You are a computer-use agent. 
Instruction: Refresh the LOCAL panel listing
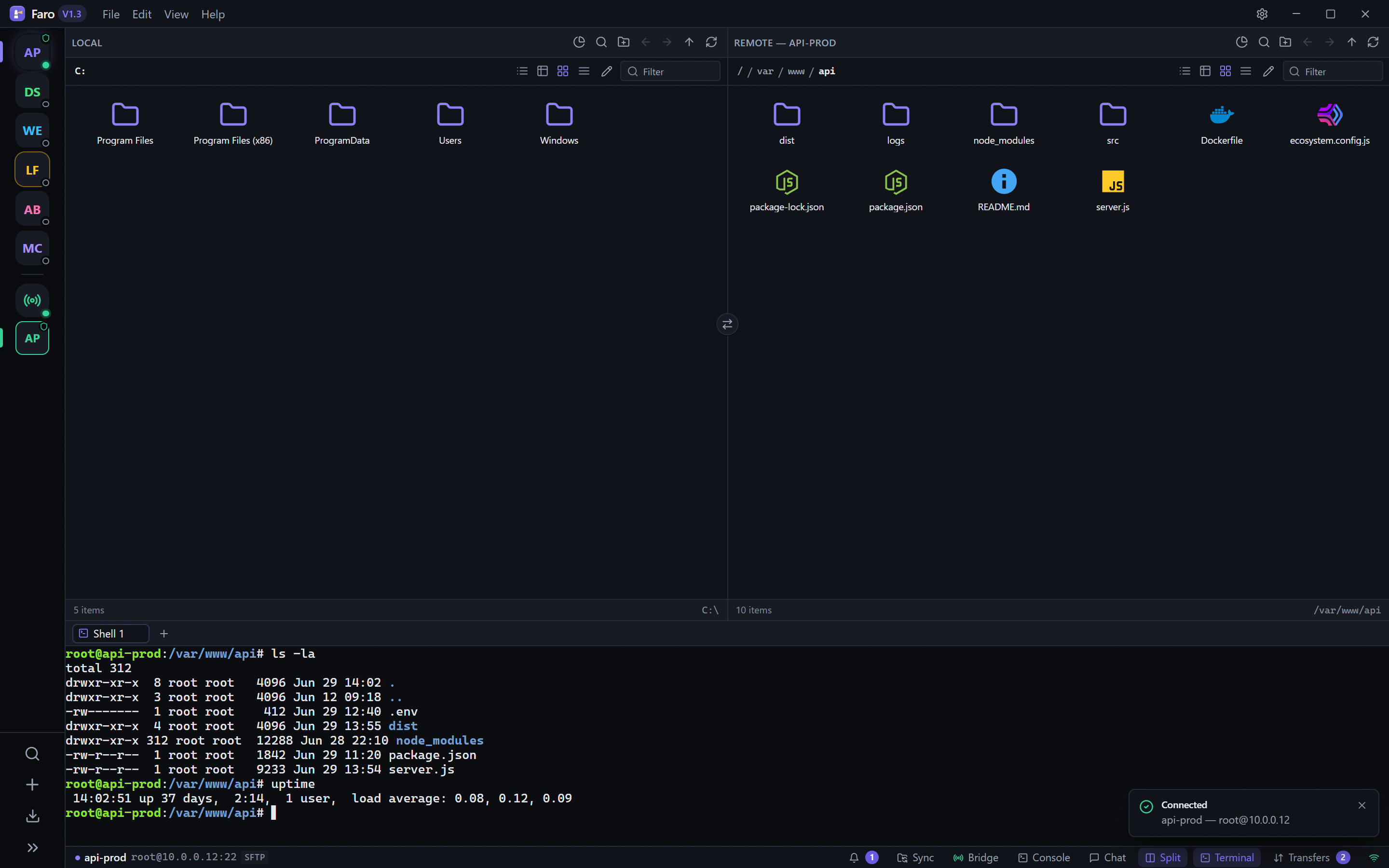[711, 42]
